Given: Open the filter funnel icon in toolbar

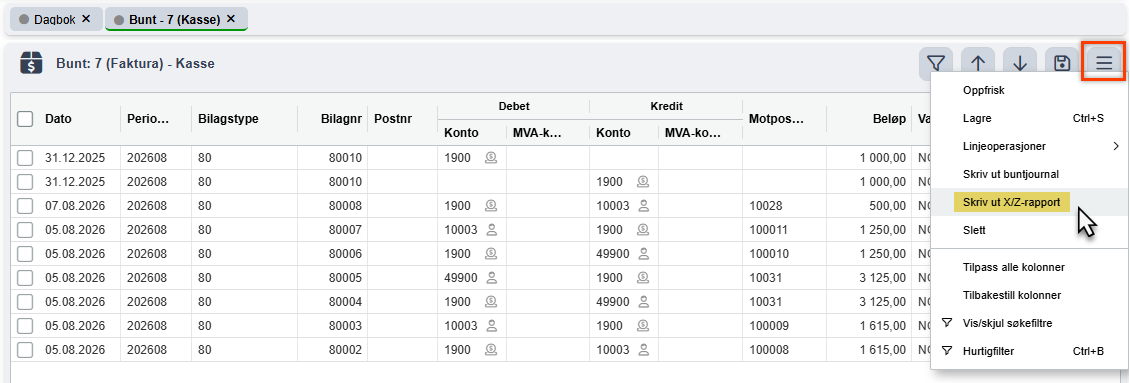Looking at the screenshot, I should tap(936, 63).
